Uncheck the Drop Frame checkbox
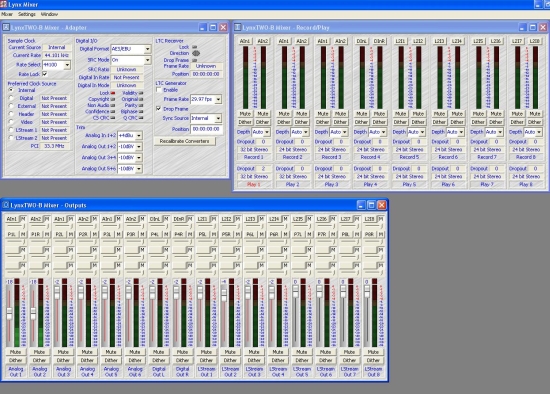Screen dimensions: 550x394 pos(159,109)
